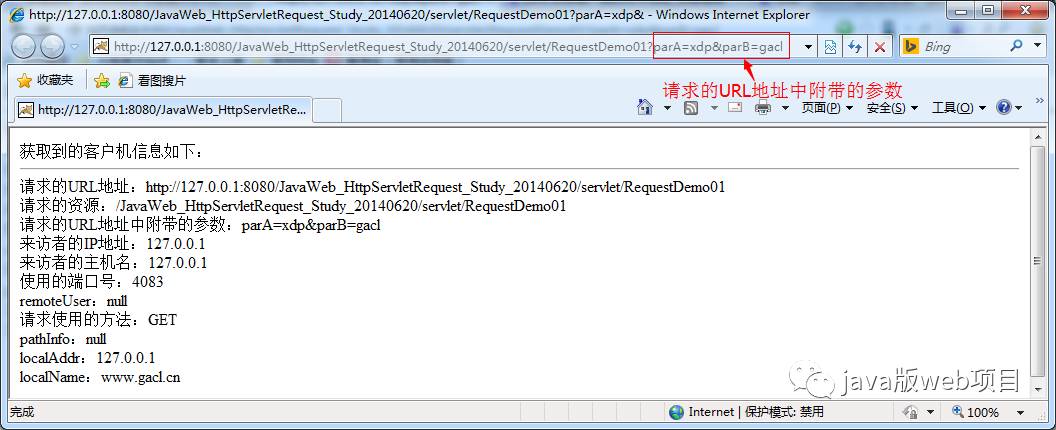
Task: Open the 安全(S) menu
Action: tap(892, 108)
